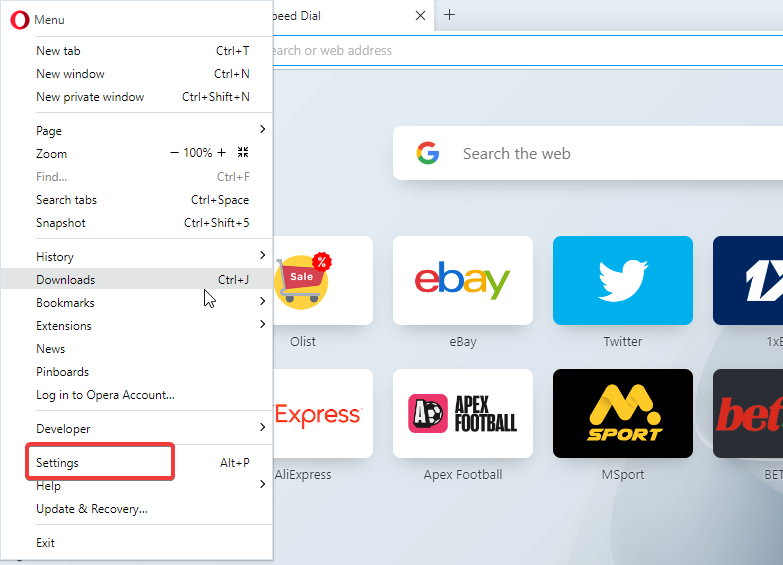This screenshot has height=565, width=783.
Task: Expand the Extensions submenu arrow
Action: click(263, 324)
